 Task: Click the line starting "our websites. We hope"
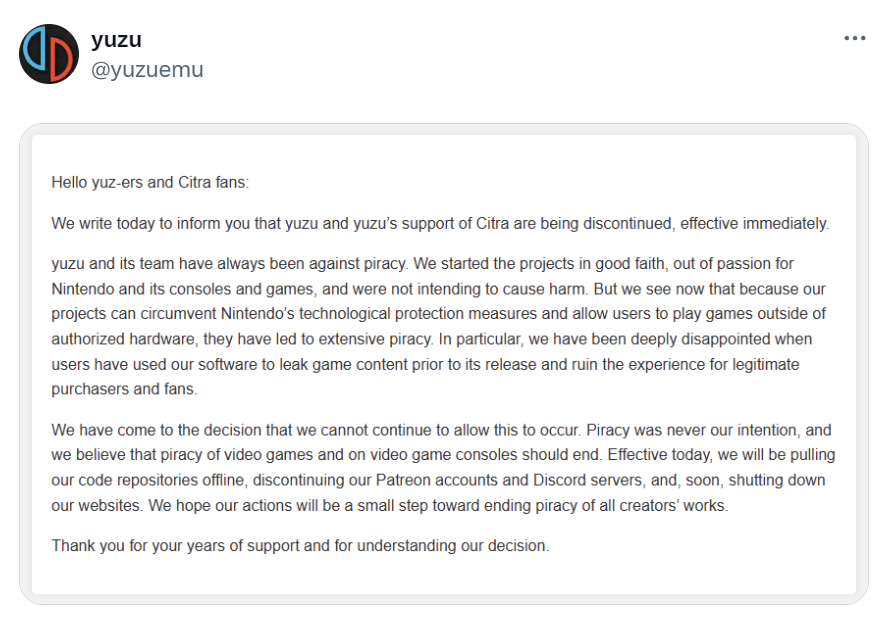pos(390,506)
